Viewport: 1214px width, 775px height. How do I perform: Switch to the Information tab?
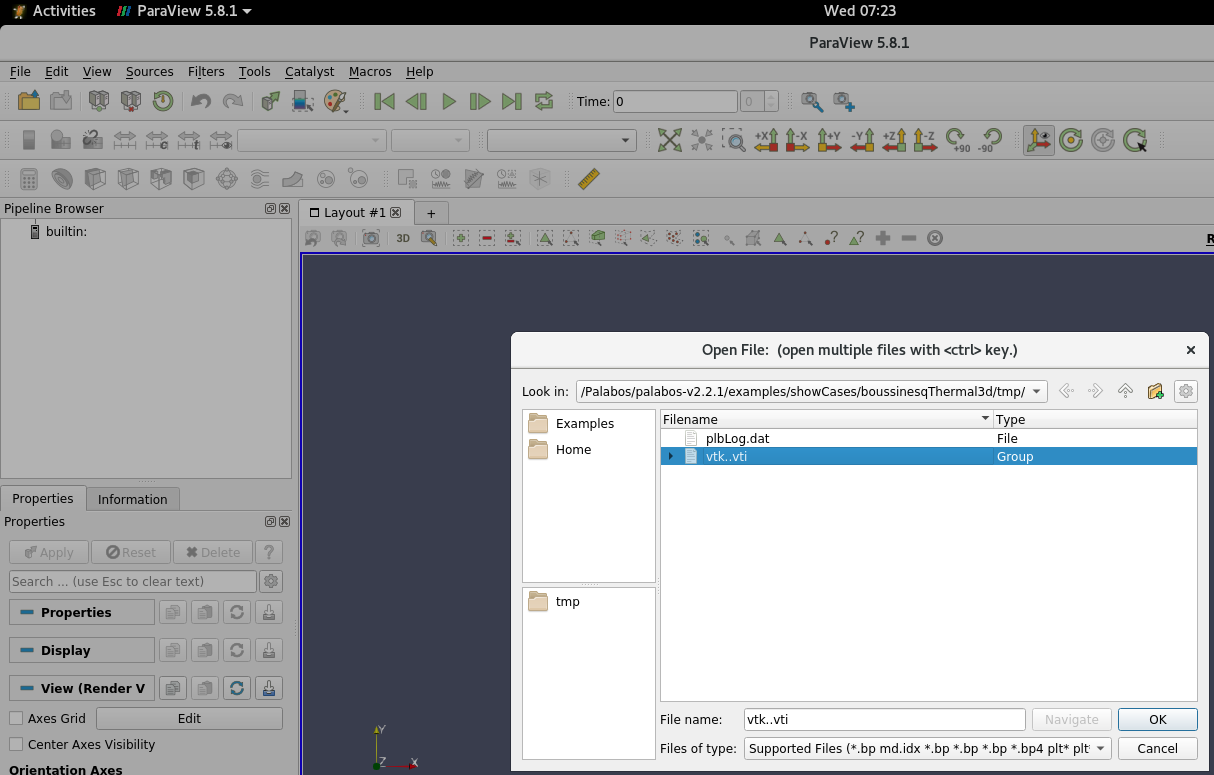point(133,499)
